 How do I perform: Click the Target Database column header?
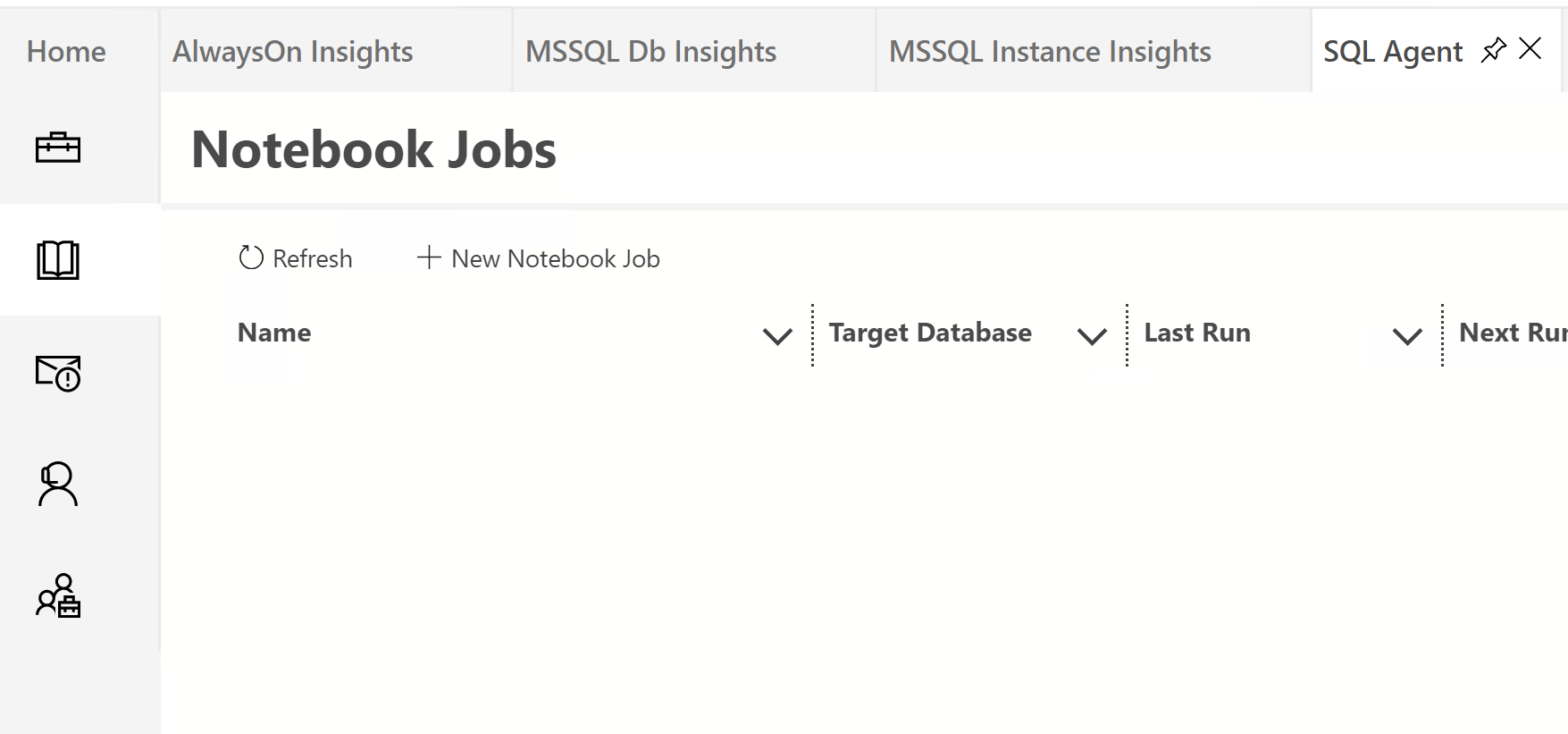pyautogui.click(x=930, y=333)
